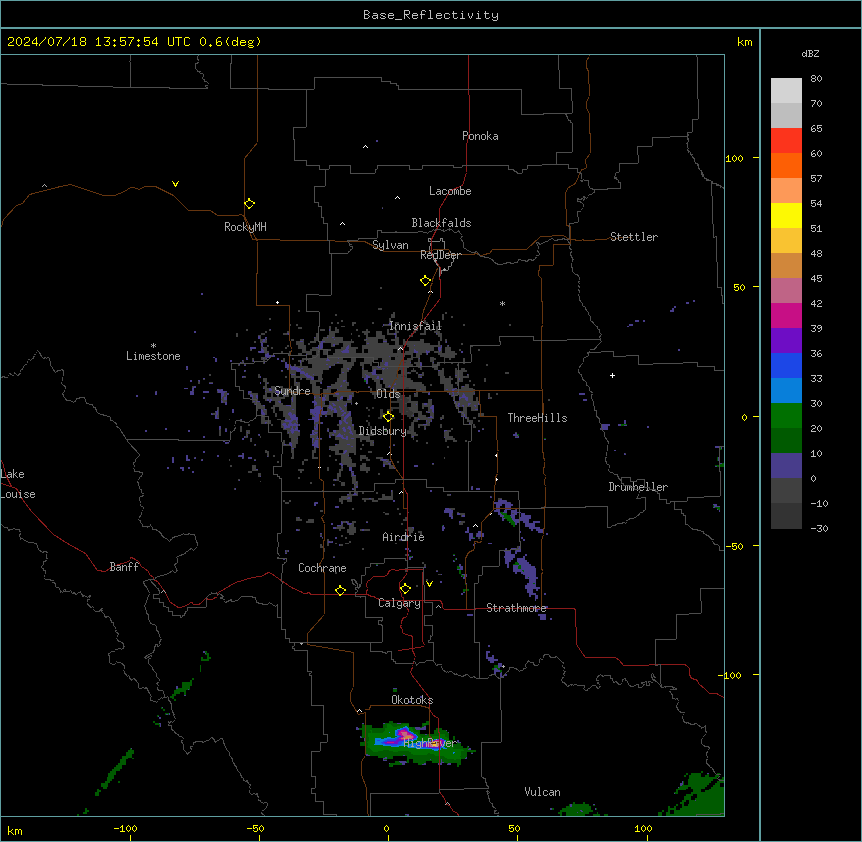Click the Calgary city label
This screenshot has height=842, width=862.
pos(399,603)
